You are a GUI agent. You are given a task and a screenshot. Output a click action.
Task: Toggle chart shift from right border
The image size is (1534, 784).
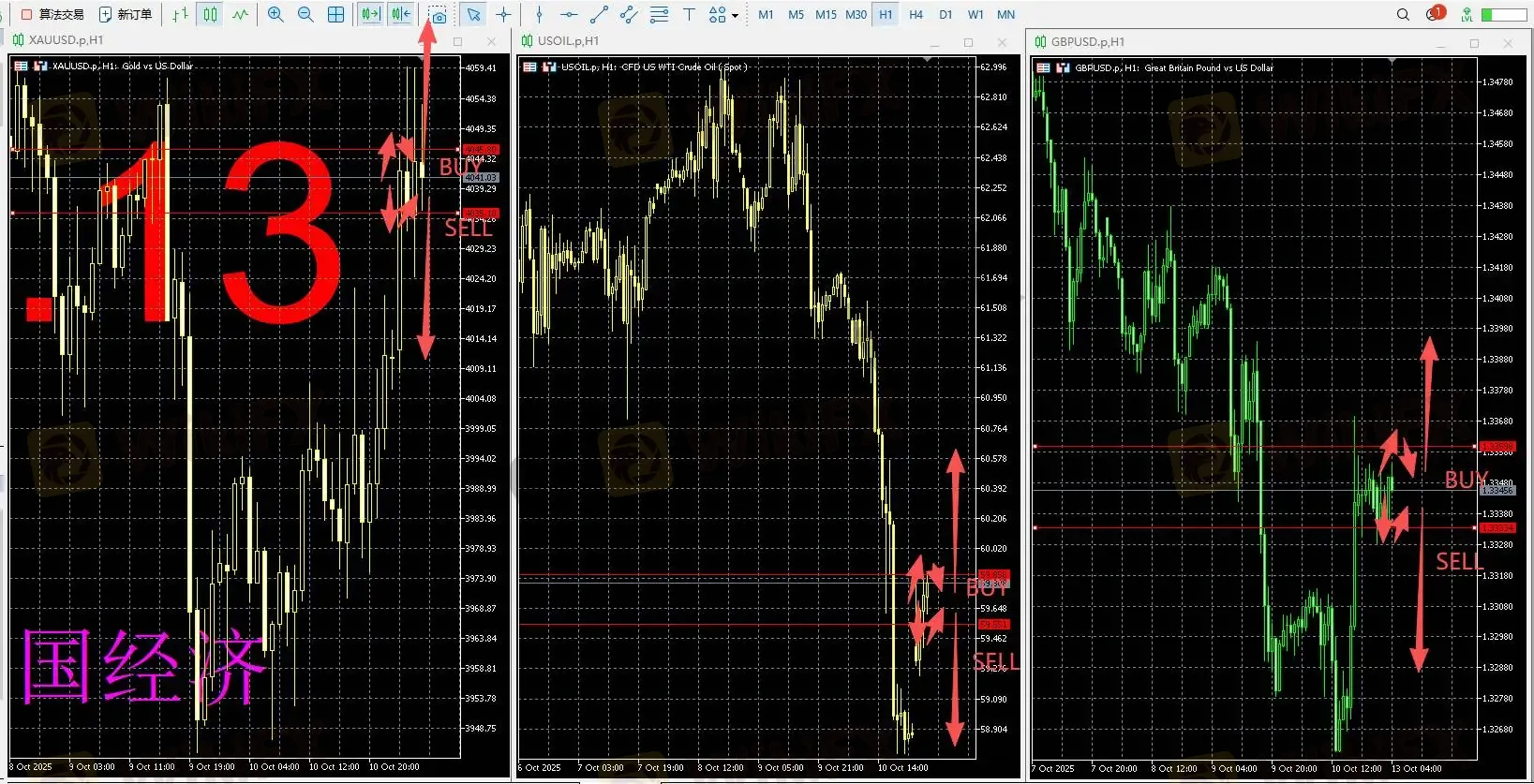pyautogui.click(x=401, y=14)
